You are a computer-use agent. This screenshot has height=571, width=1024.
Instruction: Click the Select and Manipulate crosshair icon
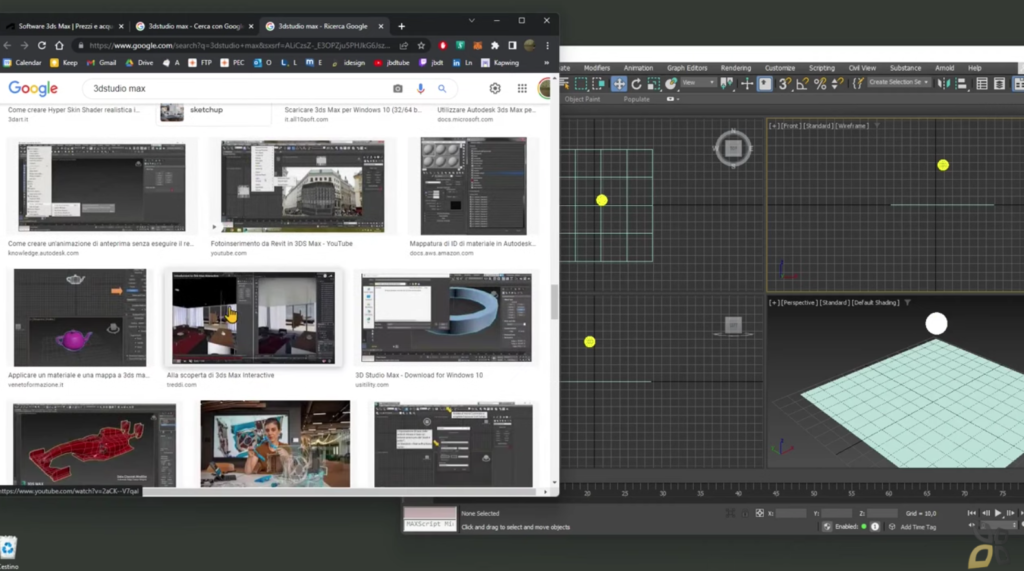tap(747, 84)
